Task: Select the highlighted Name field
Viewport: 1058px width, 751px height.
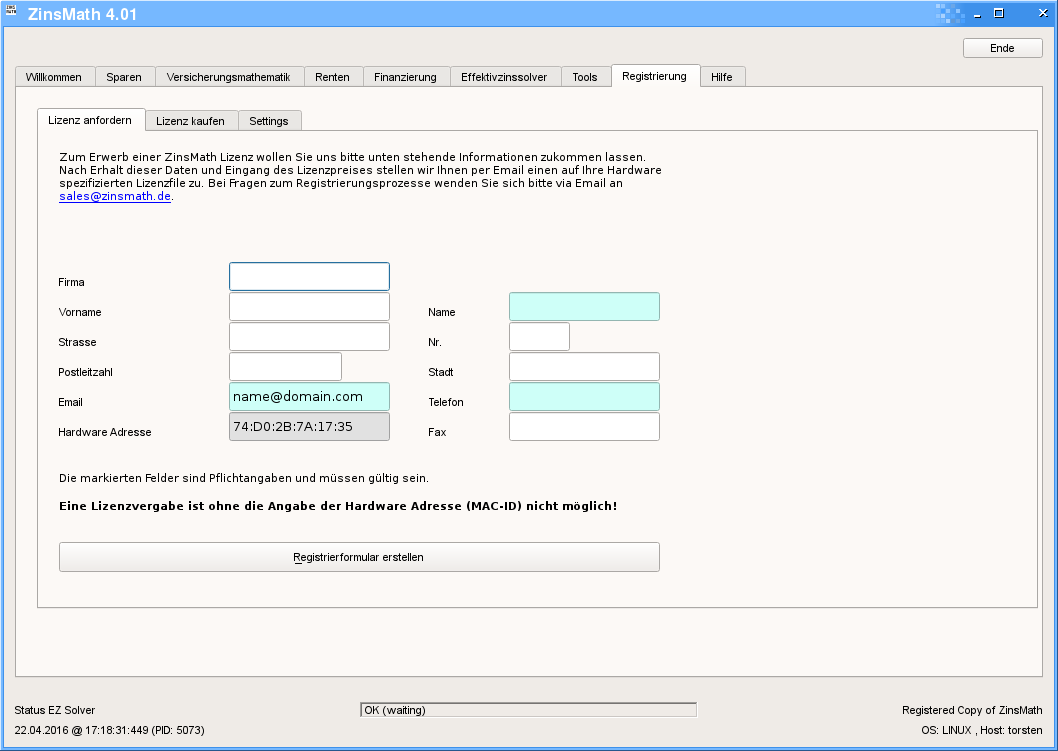Action: click(584, 307)
